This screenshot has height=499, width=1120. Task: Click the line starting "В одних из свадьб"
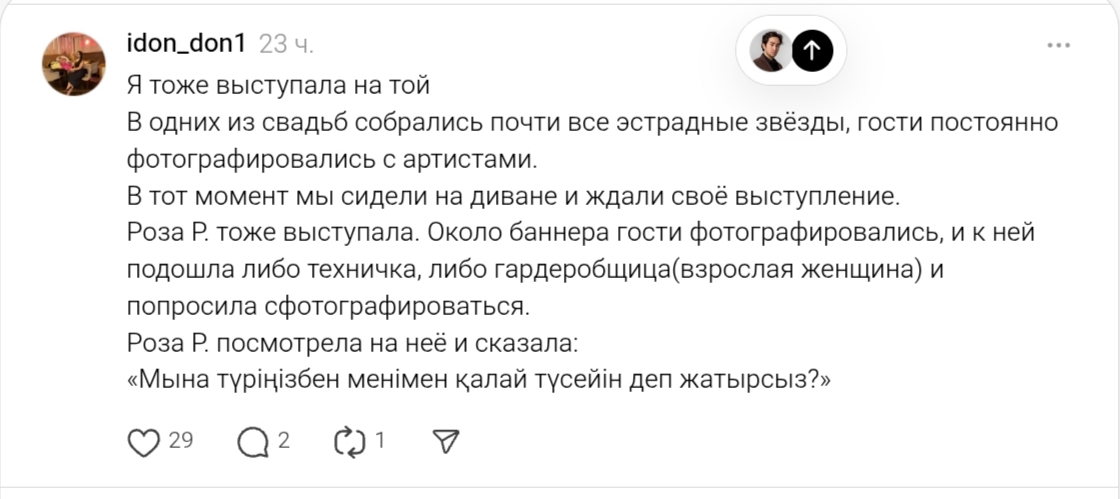tap(592, 123)
